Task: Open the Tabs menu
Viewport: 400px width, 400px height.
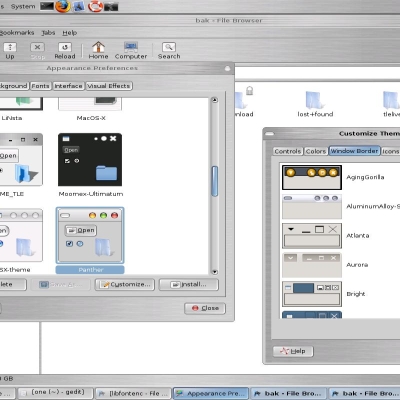Action: 48,33
